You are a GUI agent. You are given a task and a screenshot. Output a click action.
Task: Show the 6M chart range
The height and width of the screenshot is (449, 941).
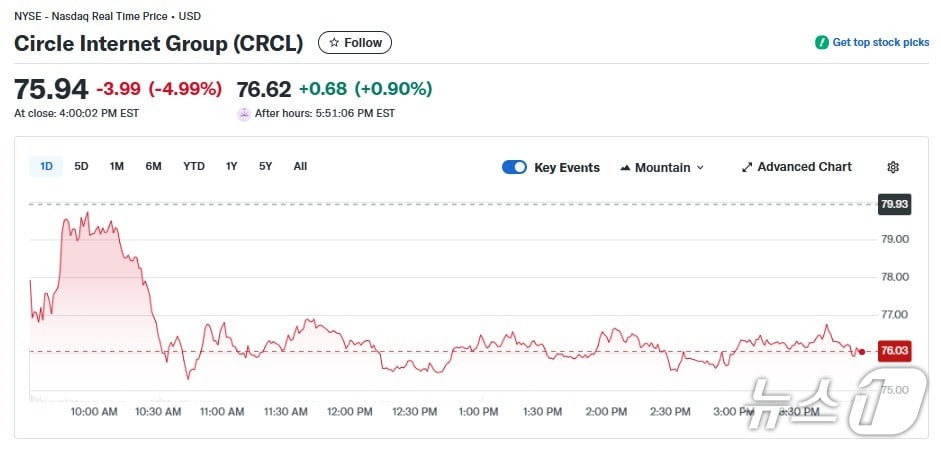coord(153,166)
